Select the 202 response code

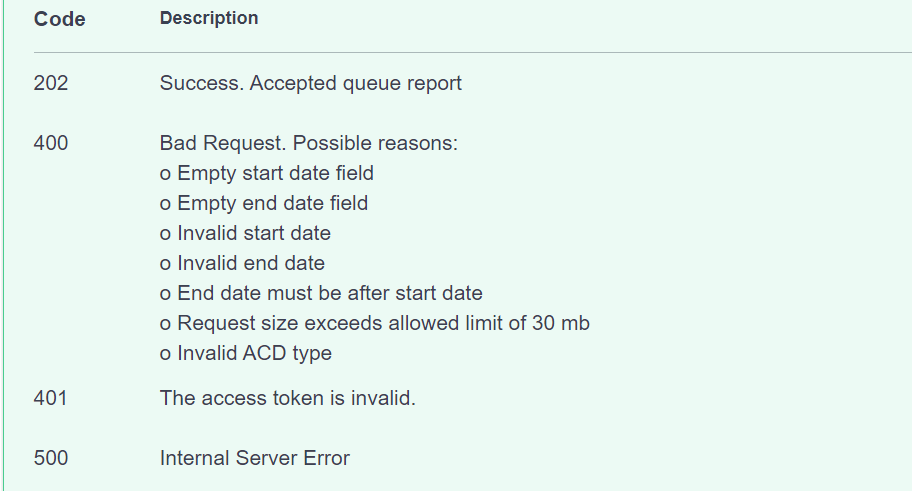pyautogui.click(x=51, y=83)
